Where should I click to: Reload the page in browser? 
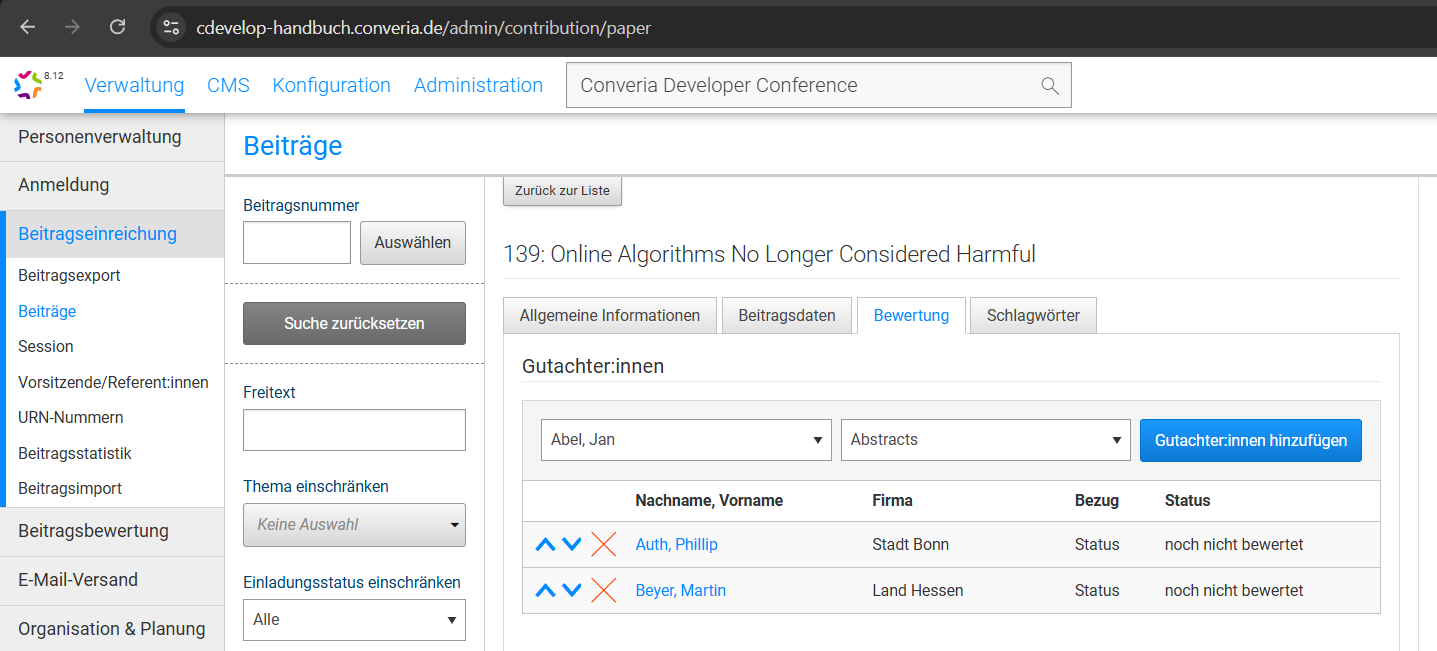tap(117, 27)
